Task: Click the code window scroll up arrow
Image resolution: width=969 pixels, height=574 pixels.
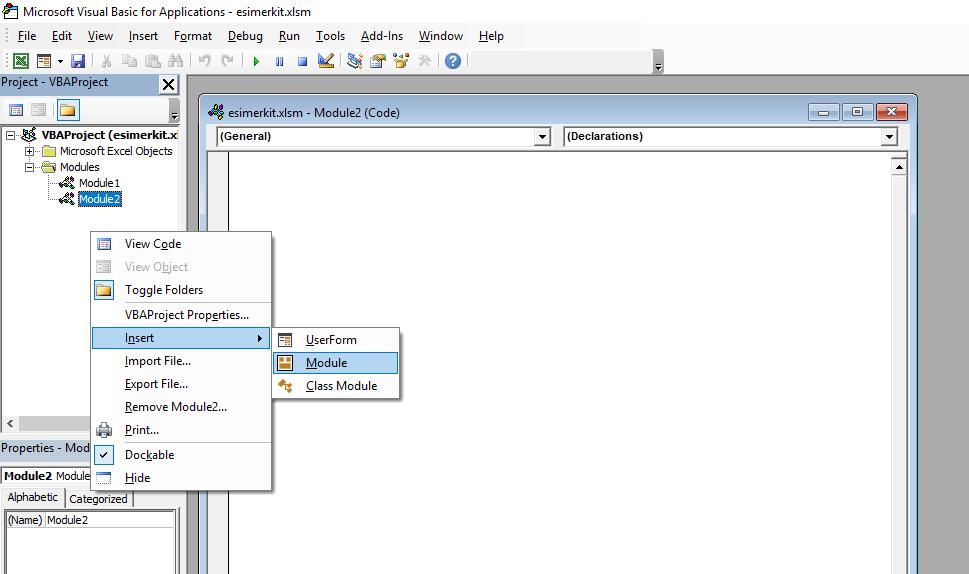Action: pos(899,167)
